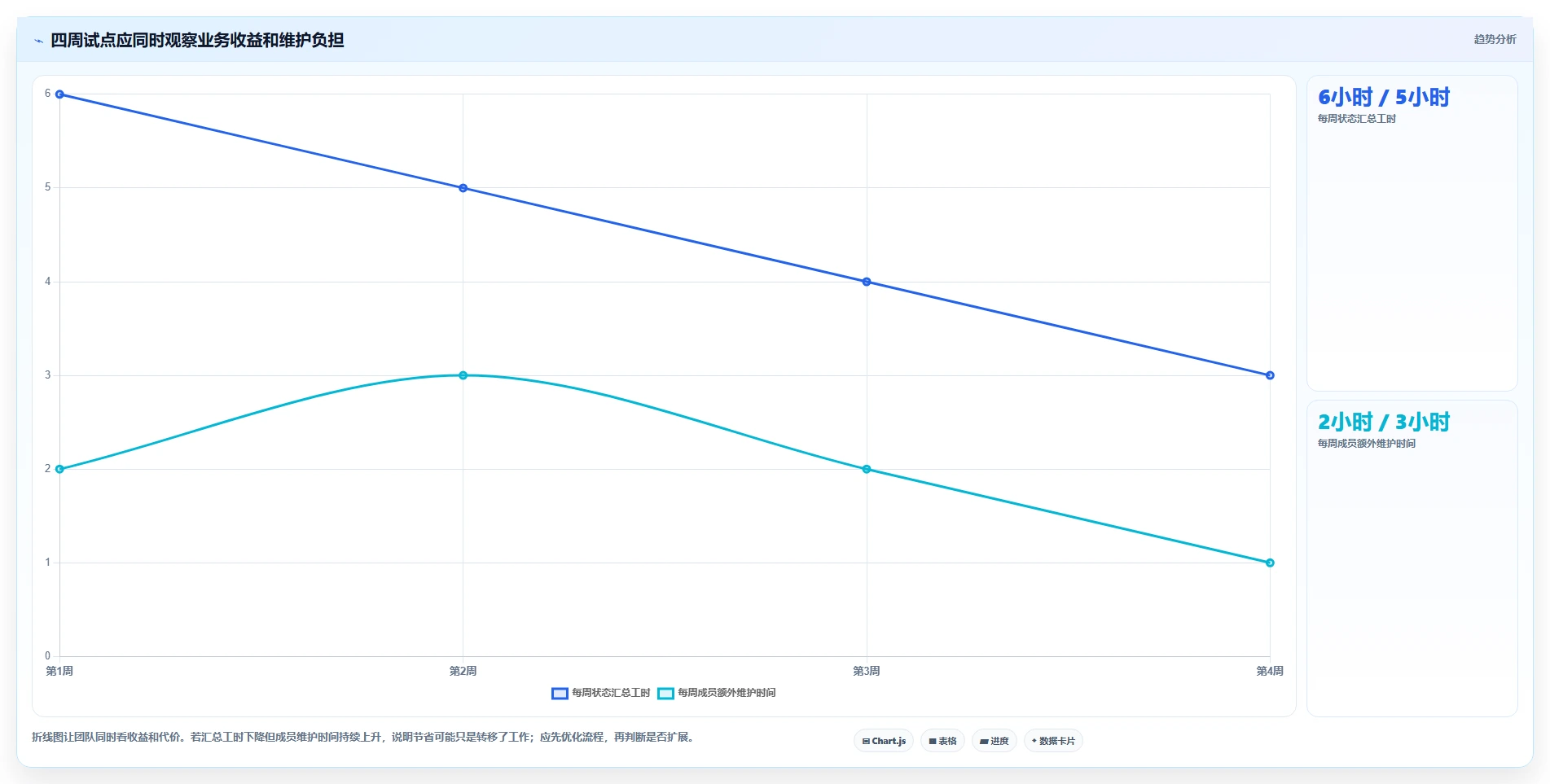Click the y-axis label 6
This screenshot has width=1550, height=784.
[x=47, y=94]
